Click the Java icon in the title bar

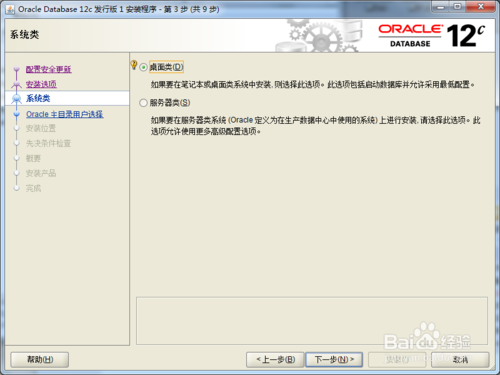tap(10, 9)
